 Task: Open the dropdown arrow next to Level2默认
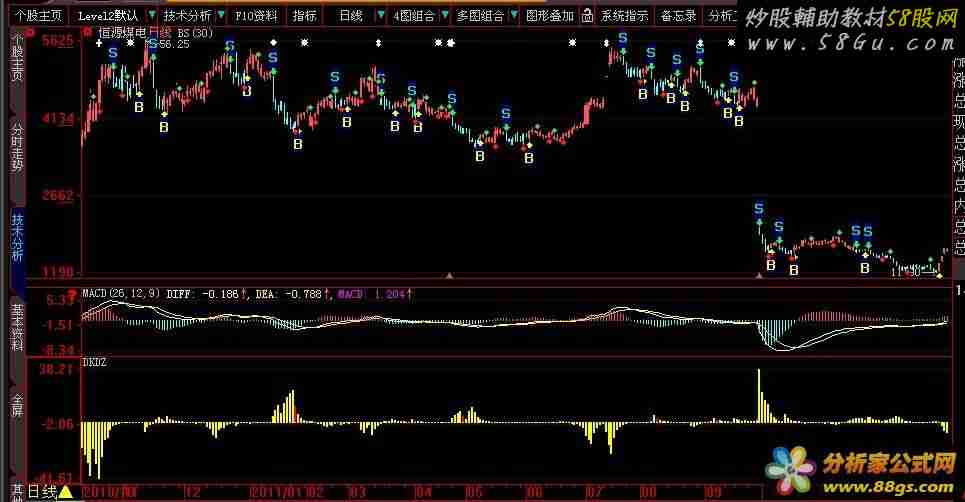[x=149, y=16]
